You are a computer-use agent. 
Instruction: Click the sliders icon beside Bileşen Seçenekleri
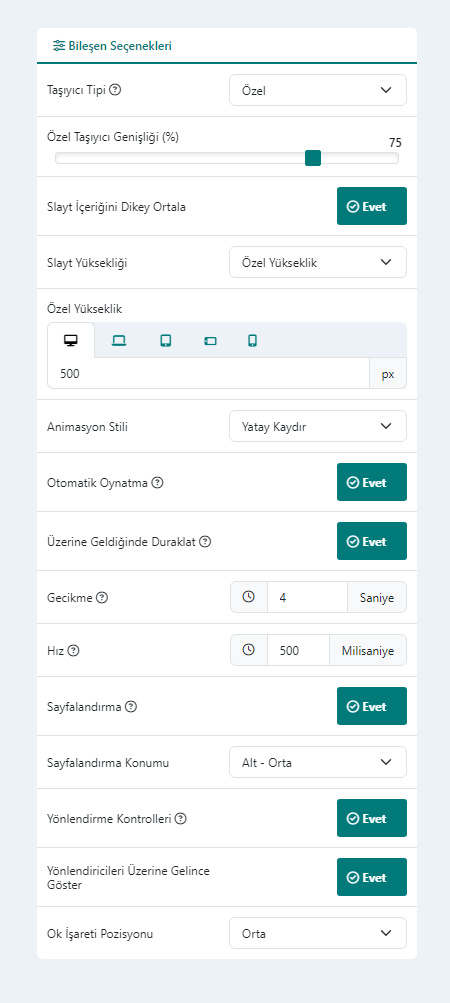tap(59, 46)
